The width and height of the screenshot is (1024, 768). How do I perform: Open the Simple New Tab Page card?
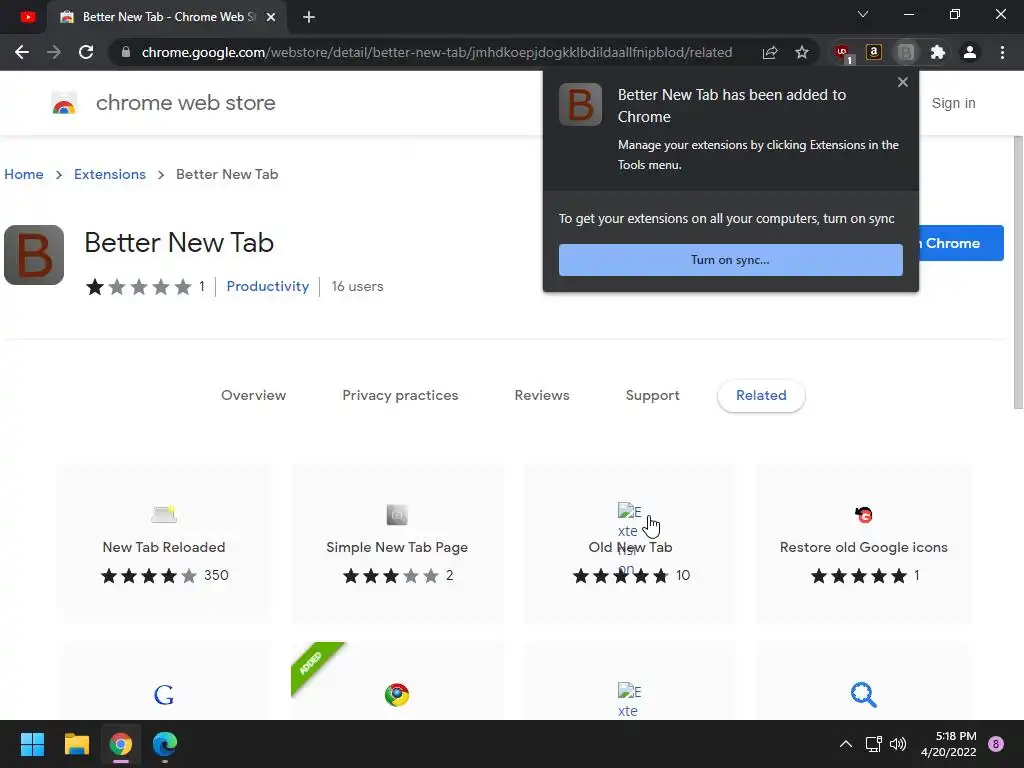(x=397, y=544)
